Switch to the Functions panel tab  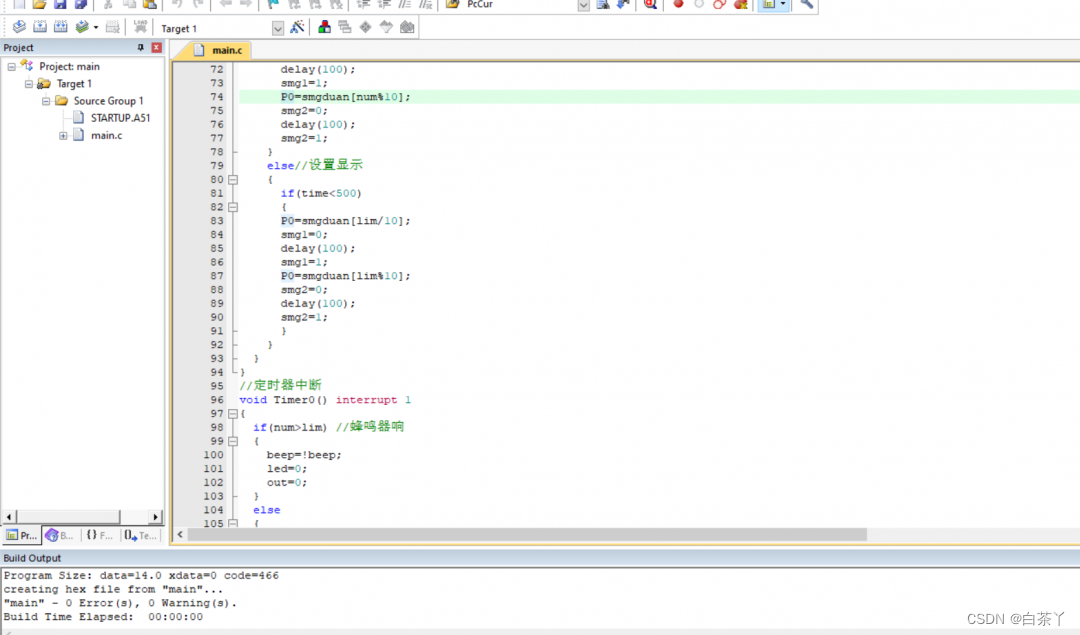coord(99,536)
